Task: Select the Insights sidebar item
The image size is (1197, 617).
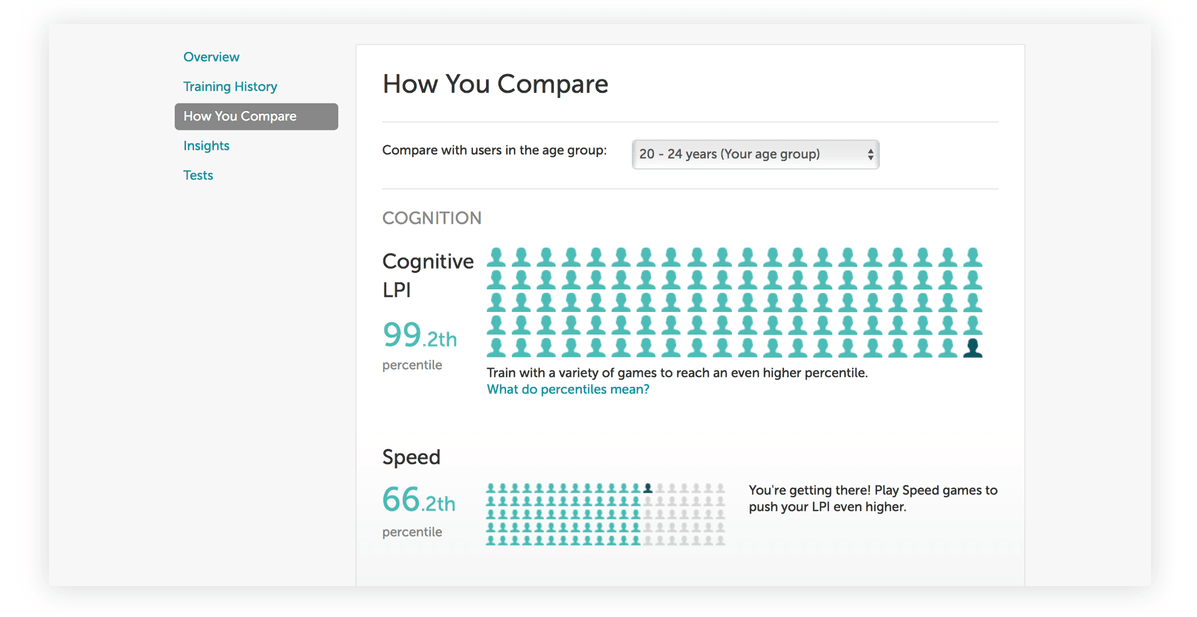Action: click(206, 145)
